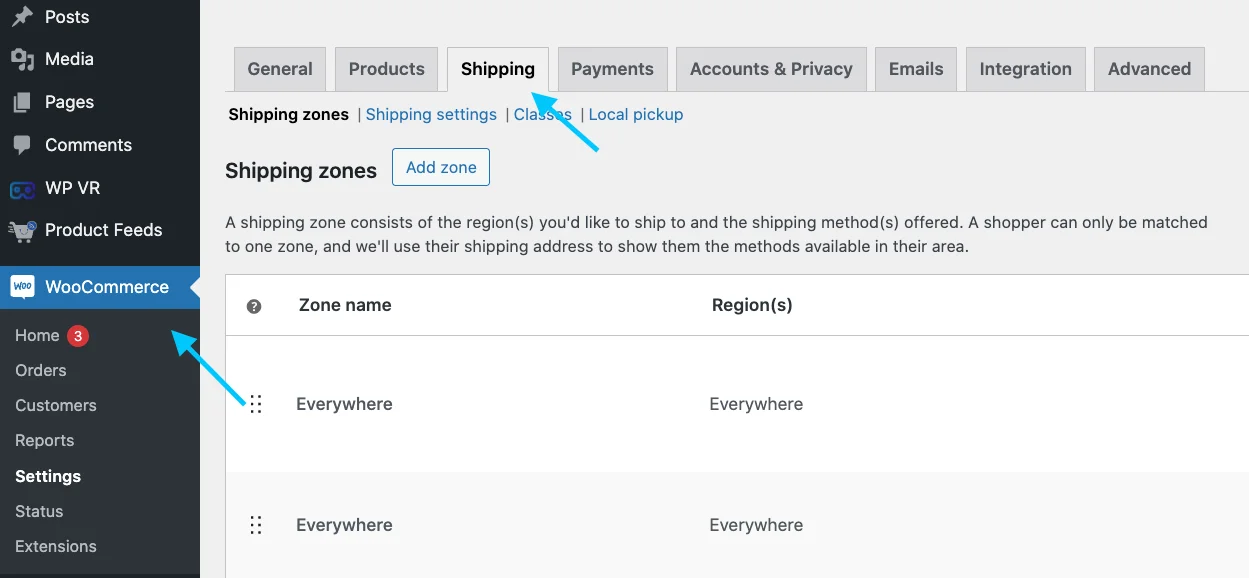This screenshot has height=578, width=1249.
Task: Click the red Home notification badge
Action: point(78,335)
